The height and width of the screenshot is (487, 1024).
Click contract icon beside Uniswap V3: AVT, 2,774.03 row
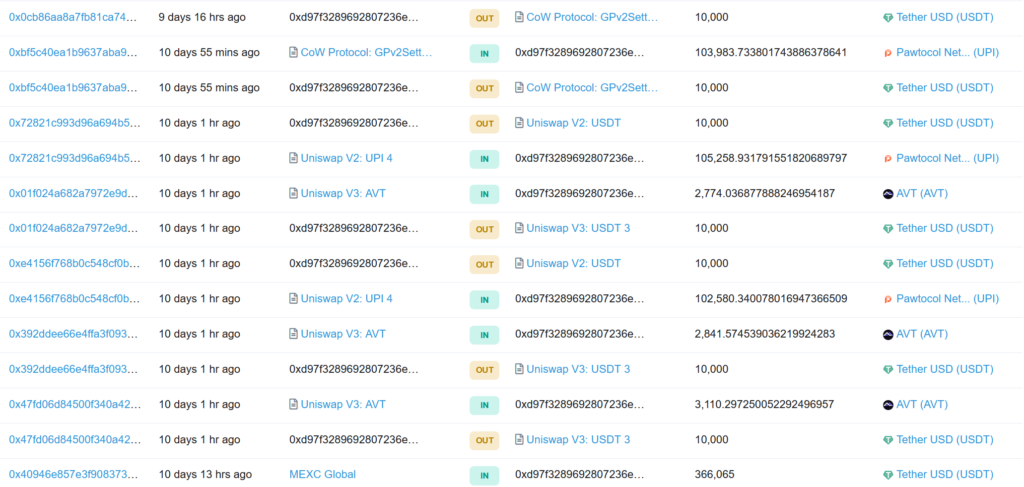point(293,193)
